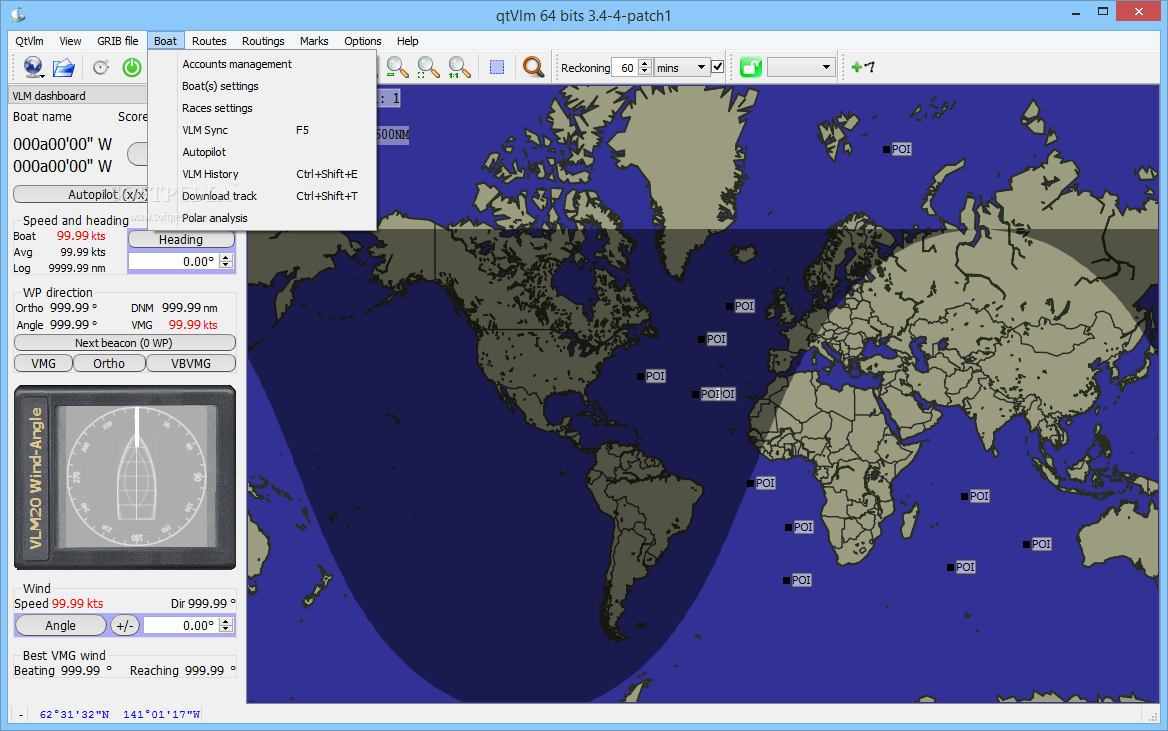Viewport: 1168px width, 731px height.
Task: Open Polar analysis from Boat menu
Action: tap(262, 218)
